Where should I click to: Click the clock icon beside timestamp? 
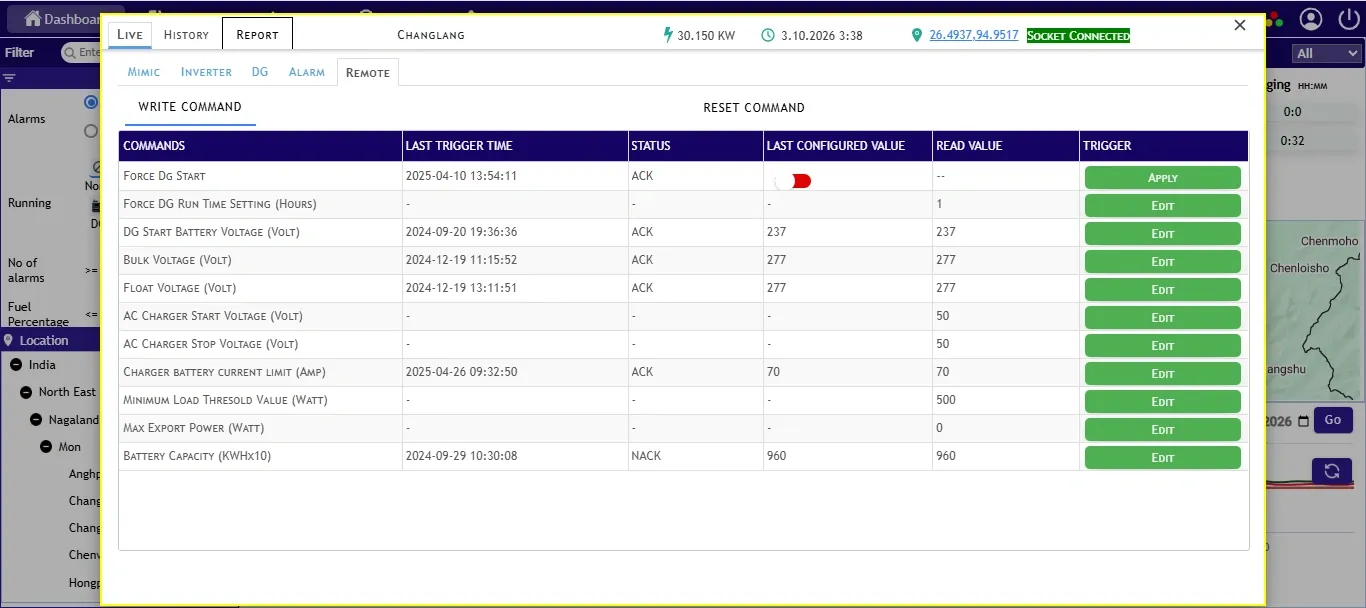tap(768, 35)
